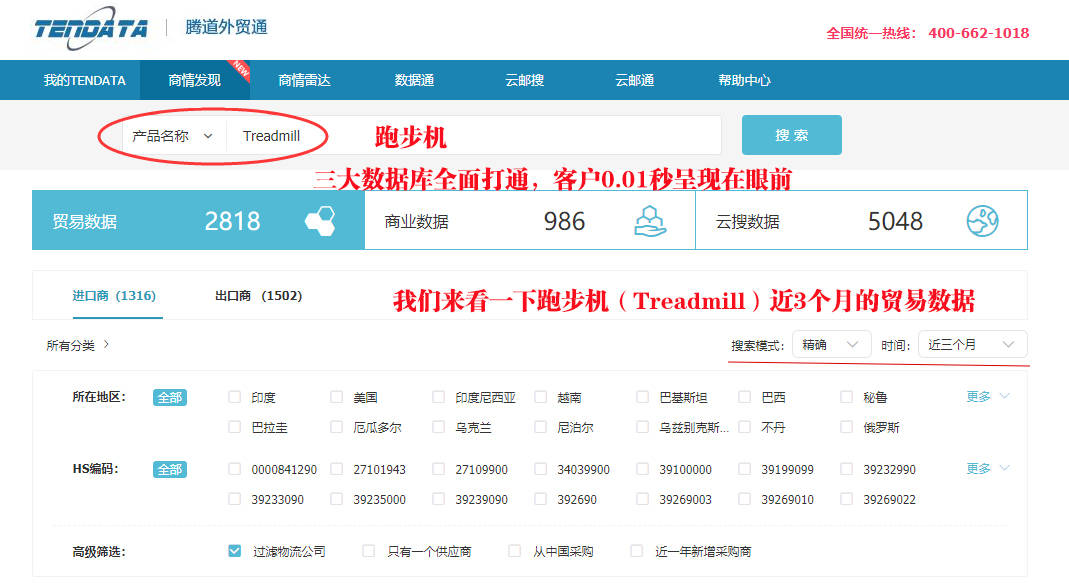Open the 时间 近三个月 dropdown
The height and width of the screenshot is (585, 1069).
972,345
